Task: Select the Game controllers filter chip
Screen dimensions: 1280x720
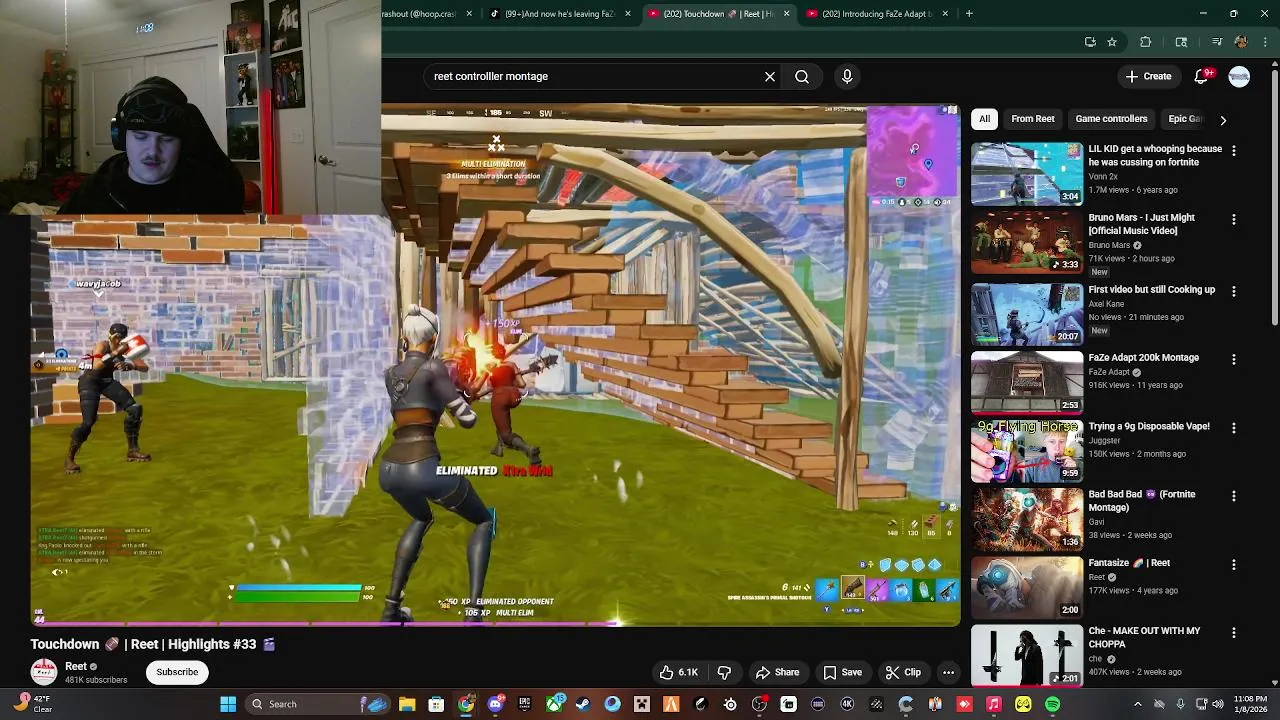Action: click(x=1111, y=119)
